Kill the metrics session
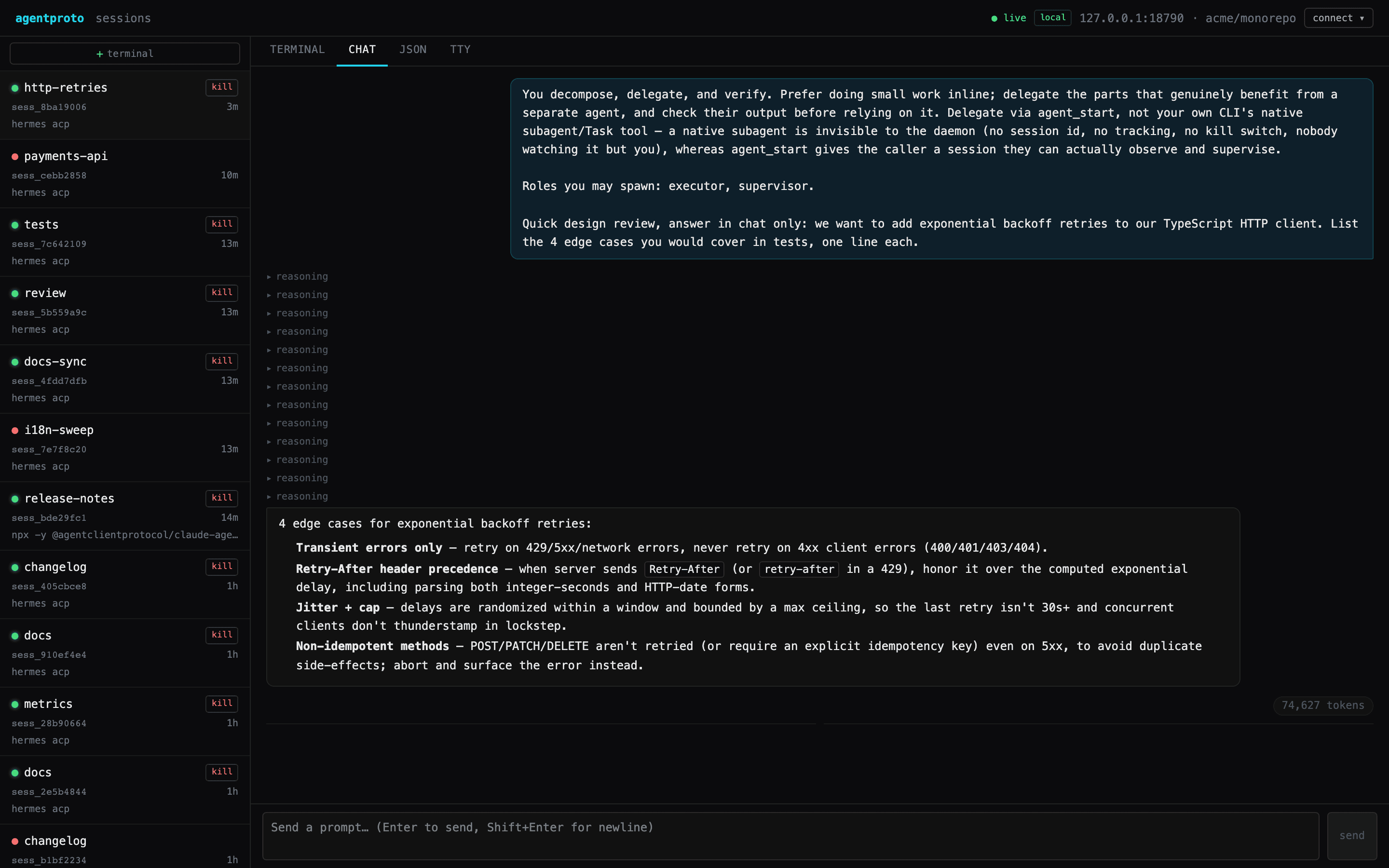Screen dimensions: 1389x868 221,703
